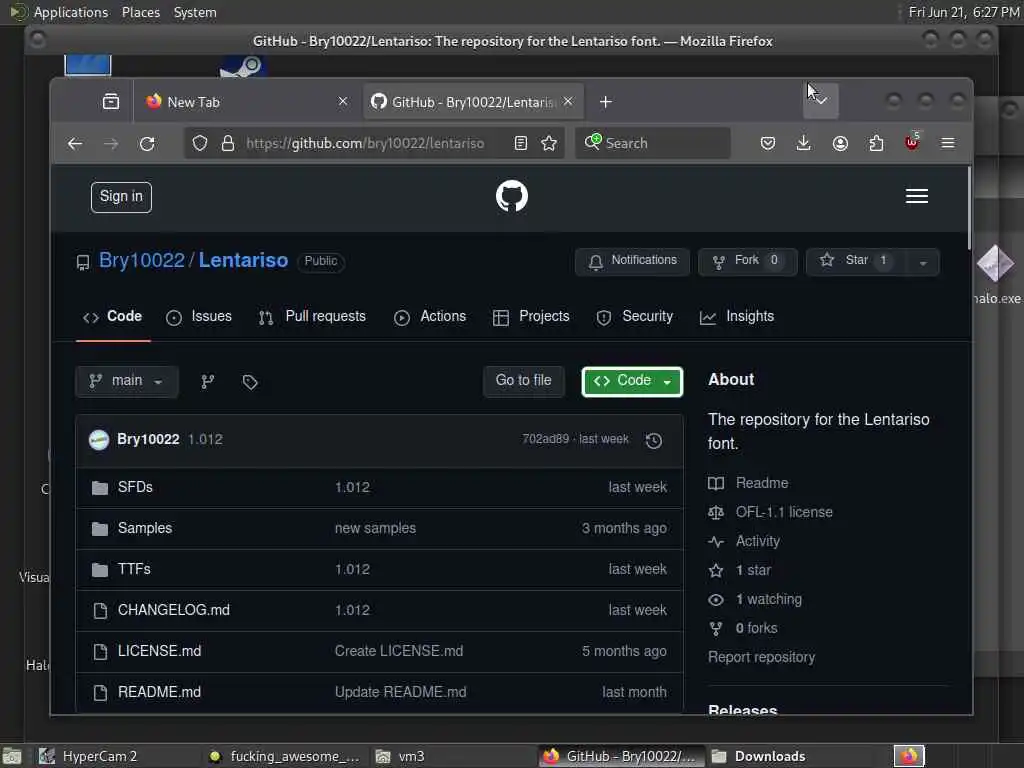The height and width of the screenshot is (768, 1024).
Task: Expand the green Code dropdown button
Action: coord(632,381)
